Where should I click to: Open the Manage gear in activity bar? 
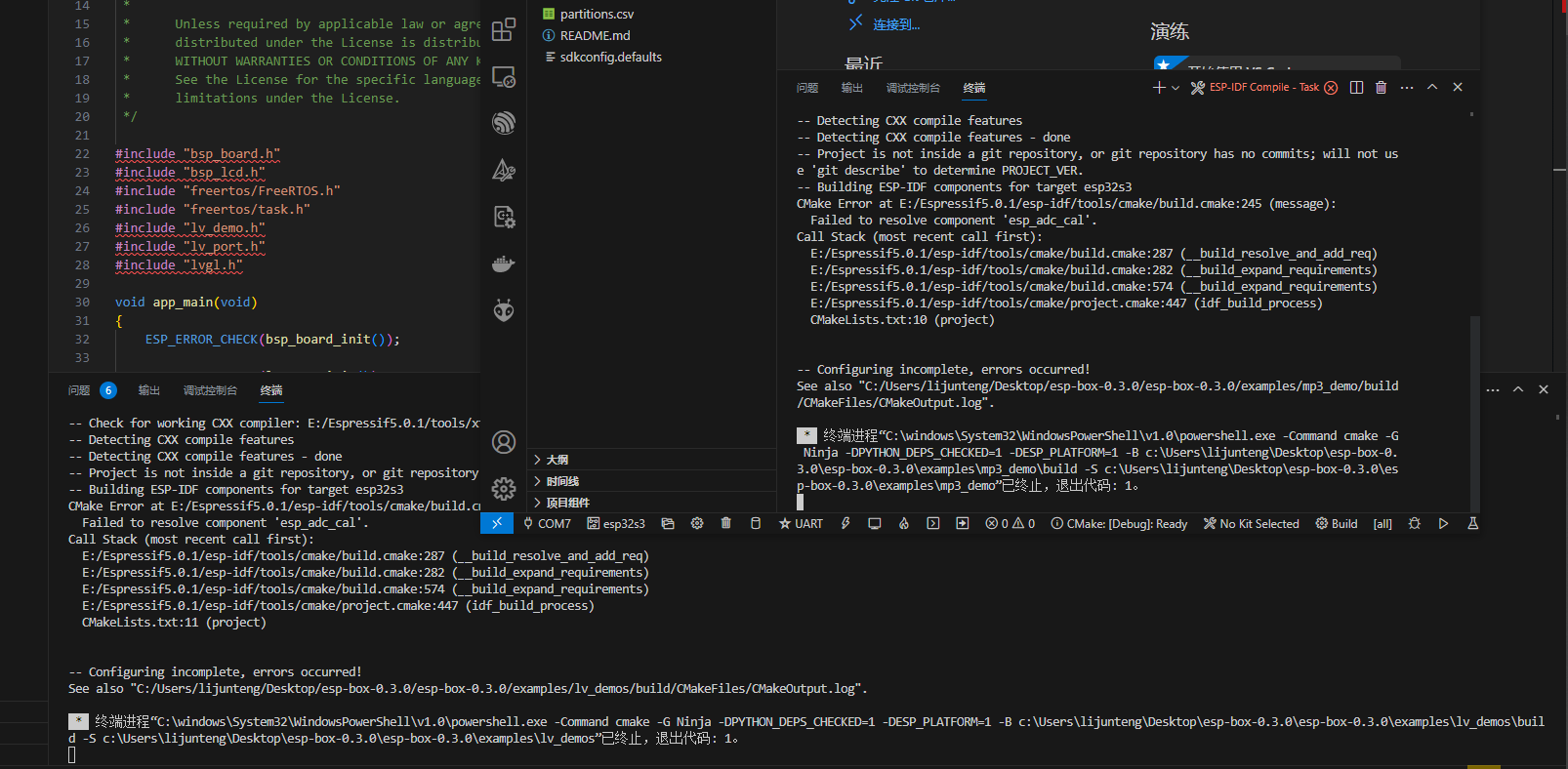504,488
